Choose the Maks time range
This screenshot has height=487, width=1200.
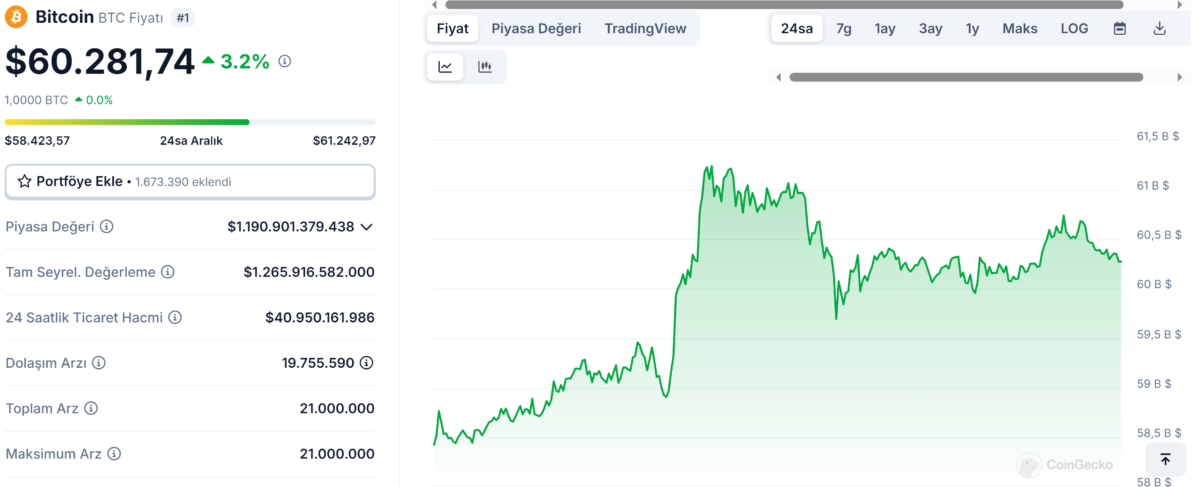[1020, 29]
